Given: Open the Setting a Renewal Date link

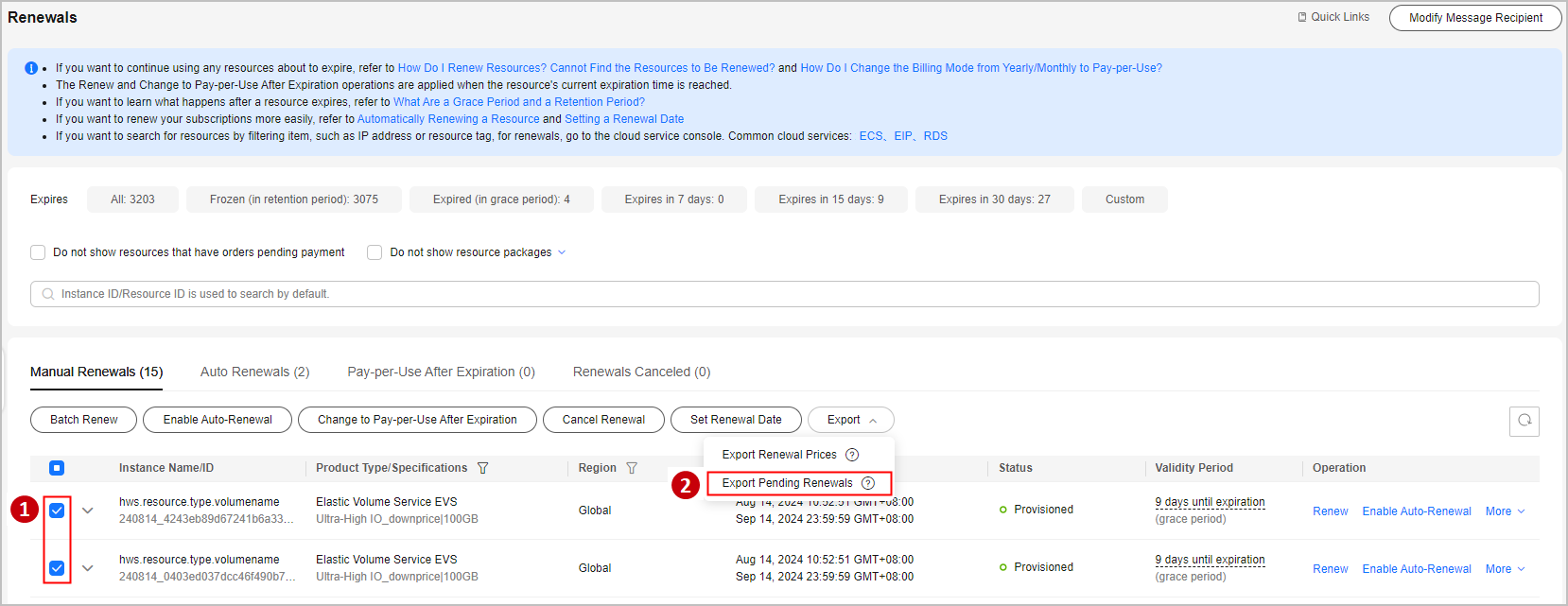Looking at the screenshot, I should pos(624,119).
